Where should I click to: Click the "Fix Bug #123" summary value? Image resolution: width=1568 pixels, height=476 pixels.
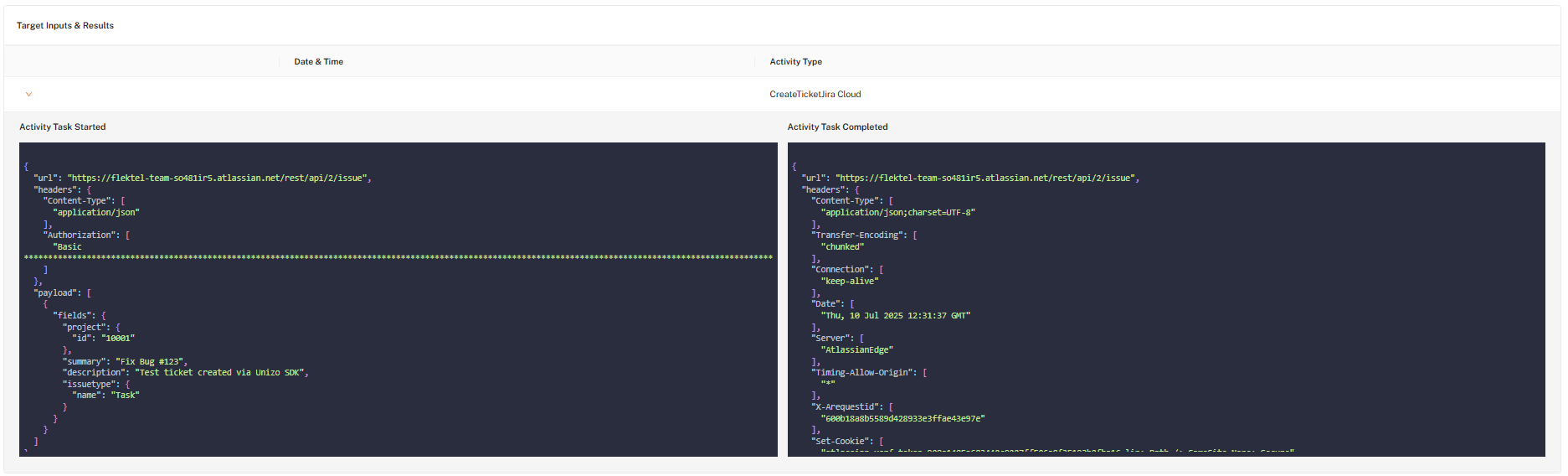[151, 362]
